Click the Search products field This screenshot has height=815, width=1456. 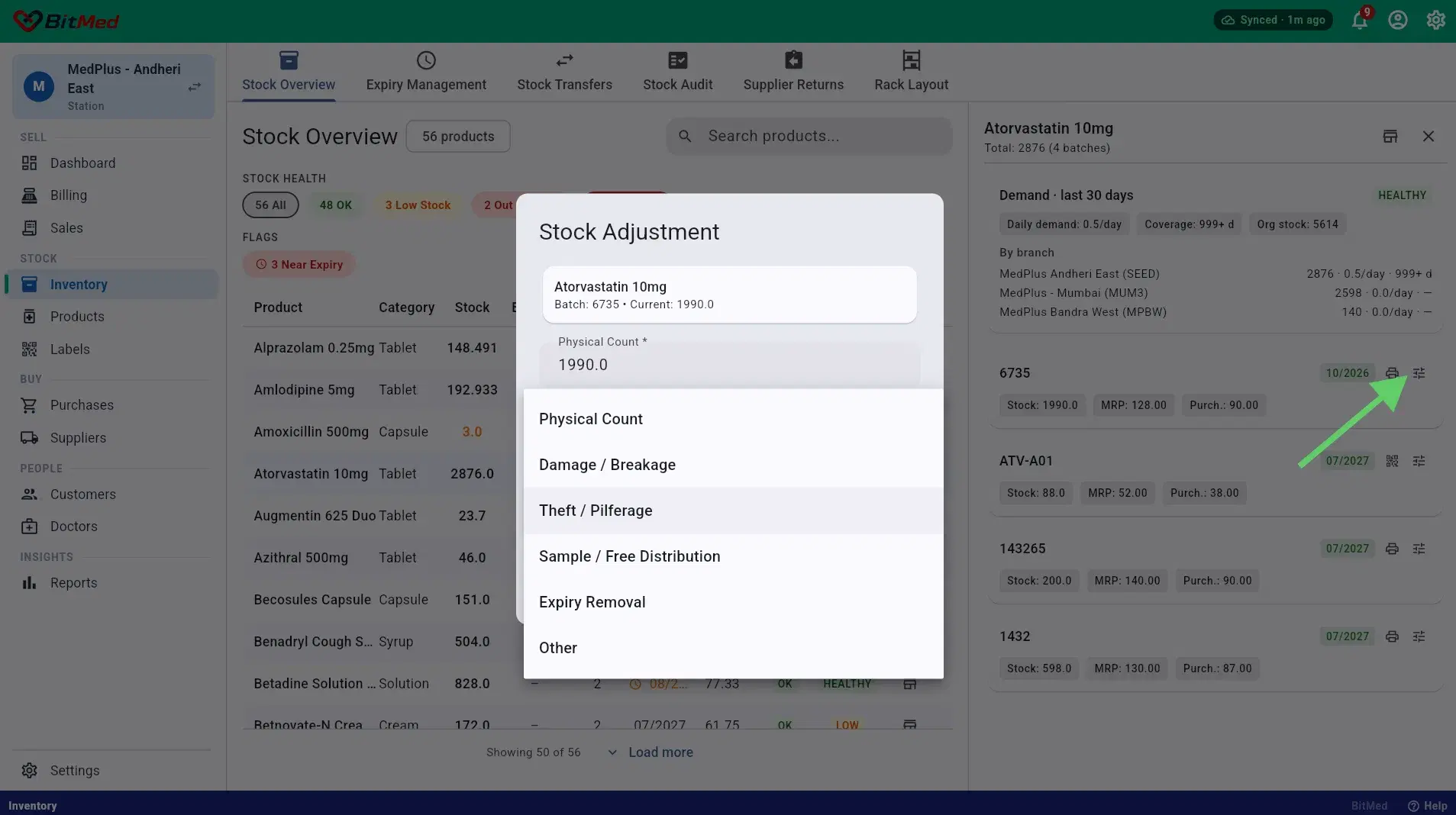tap(809, 136)
